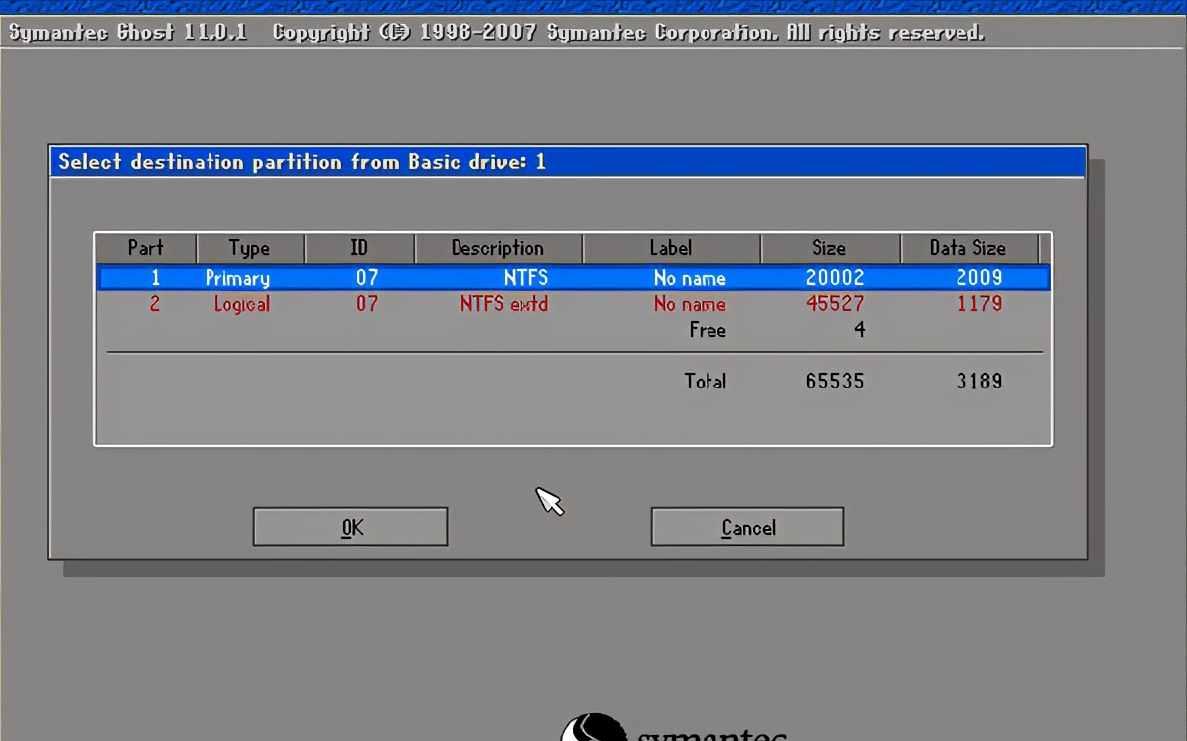Viewport: 1187px width, 741px height.
Task: Select the Label column header
Action: coord(671,248)
